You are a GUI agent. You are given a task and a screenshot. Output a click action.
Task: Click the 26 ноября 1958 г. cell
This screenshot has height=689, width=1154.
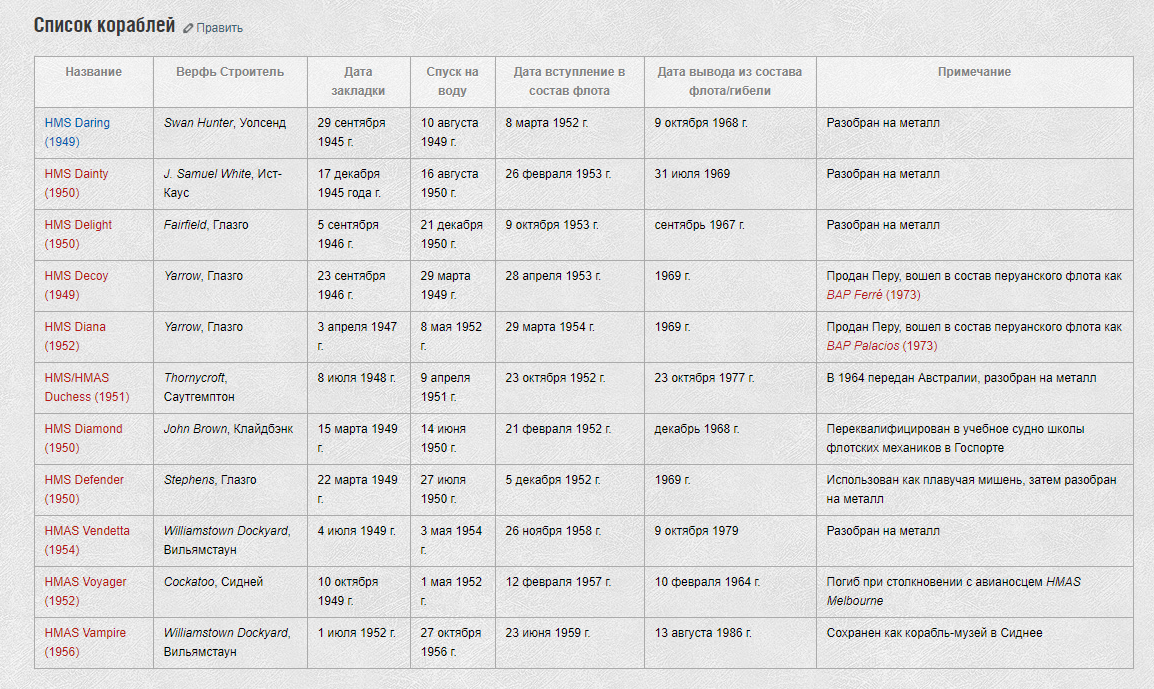coord(570,540)
